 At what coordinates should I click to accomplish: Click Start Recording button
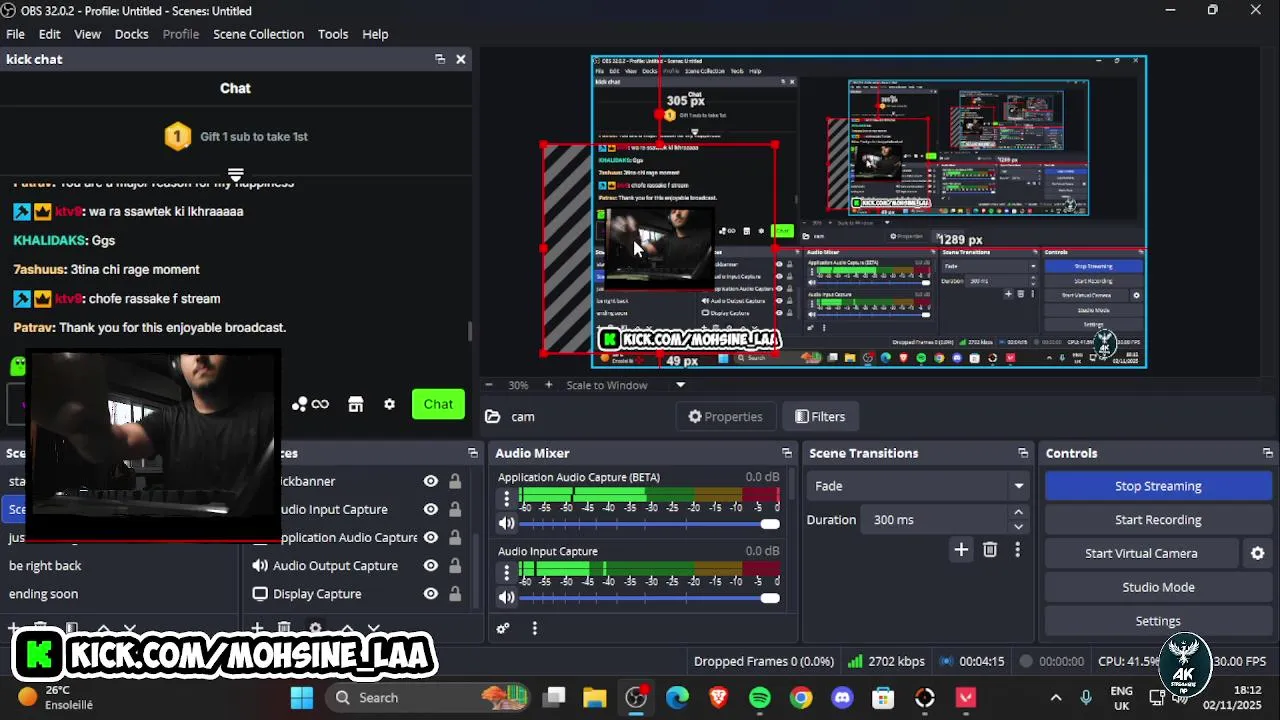click(x=1158, y=520)
